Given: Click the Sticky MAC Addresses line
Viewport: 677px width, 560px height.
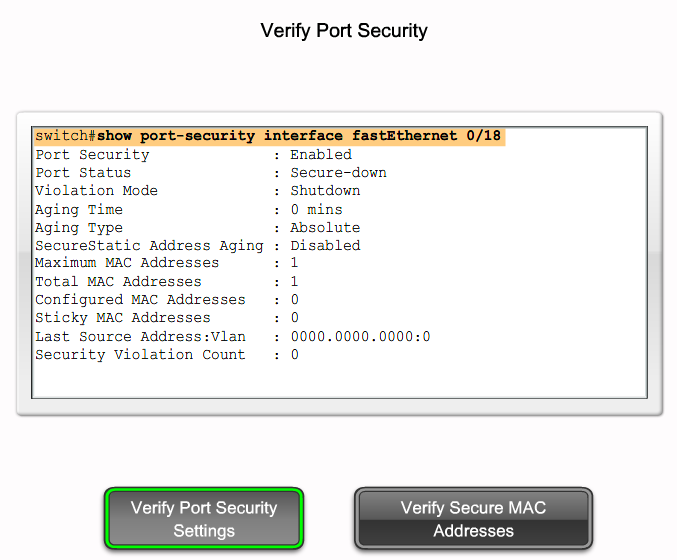Looking at the screenshot, I should pyautogui.click(x=167, y=318).
